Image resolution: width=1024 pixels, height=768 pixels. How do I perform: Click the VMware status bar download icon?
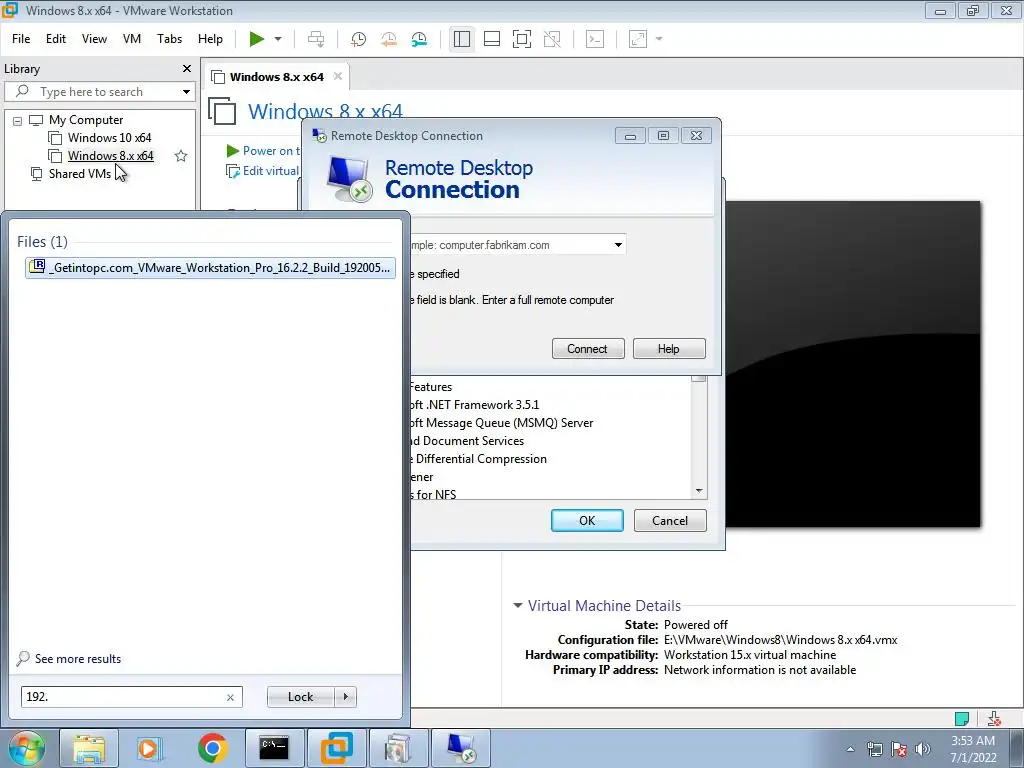point(994,718)
